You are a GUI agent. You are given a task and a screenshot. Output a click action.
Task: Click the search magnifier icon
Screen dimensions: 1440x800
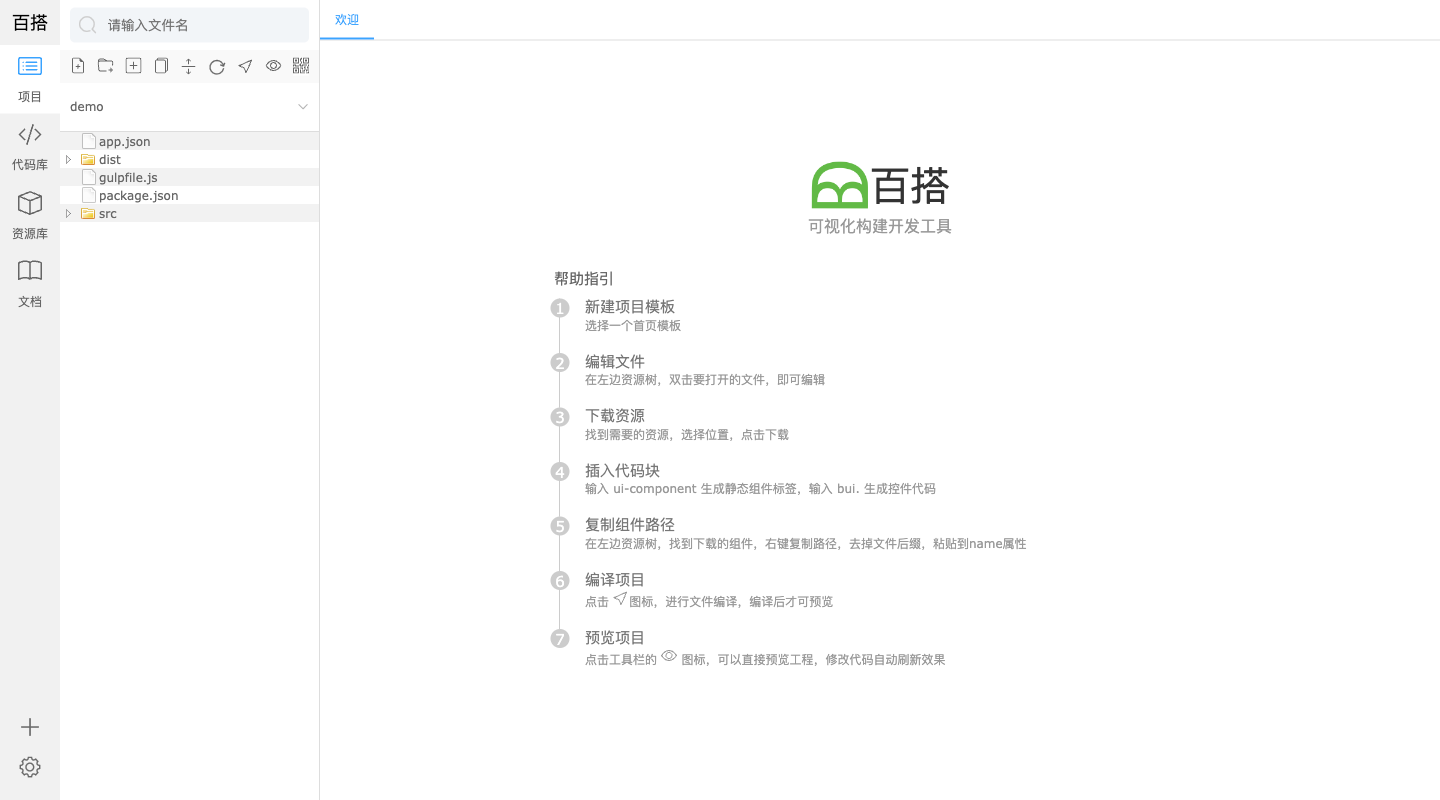click(x=88, y=25)
